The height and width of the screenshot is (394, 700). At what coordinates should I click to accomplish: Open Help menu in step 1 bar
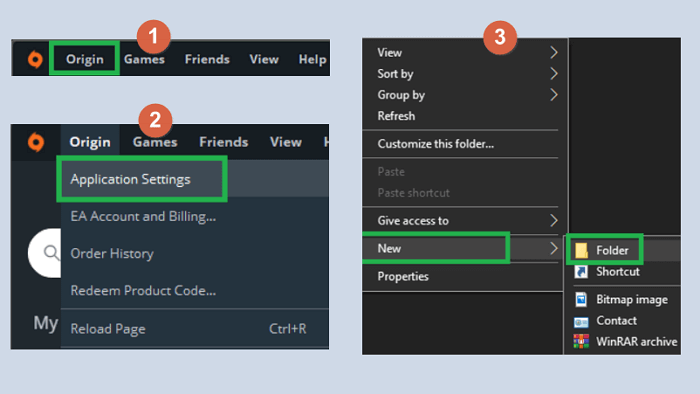click(x=312, y=59)
